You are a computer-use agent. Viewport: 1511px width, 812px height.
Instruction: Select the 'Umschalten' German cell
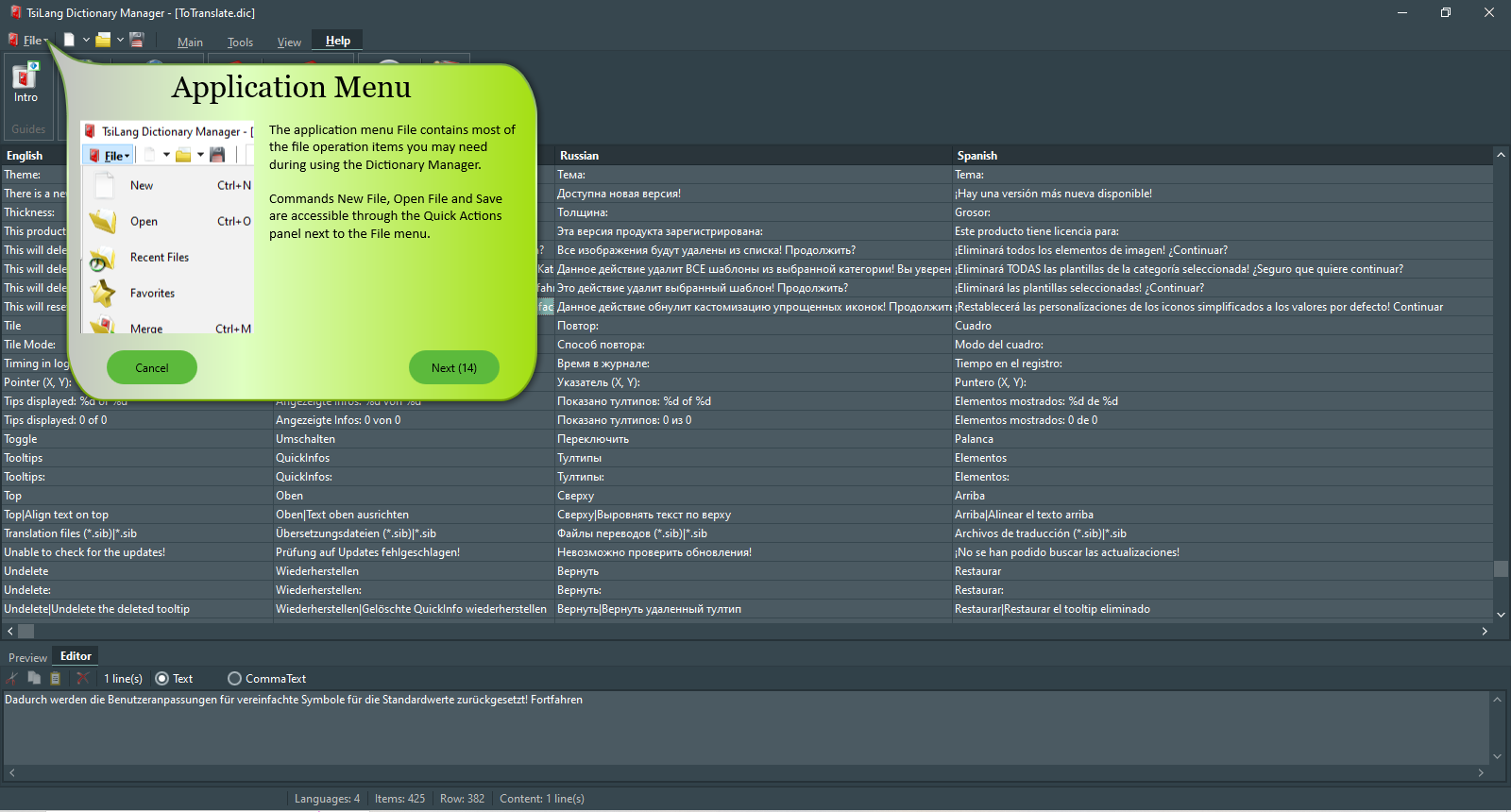[414, 439]
